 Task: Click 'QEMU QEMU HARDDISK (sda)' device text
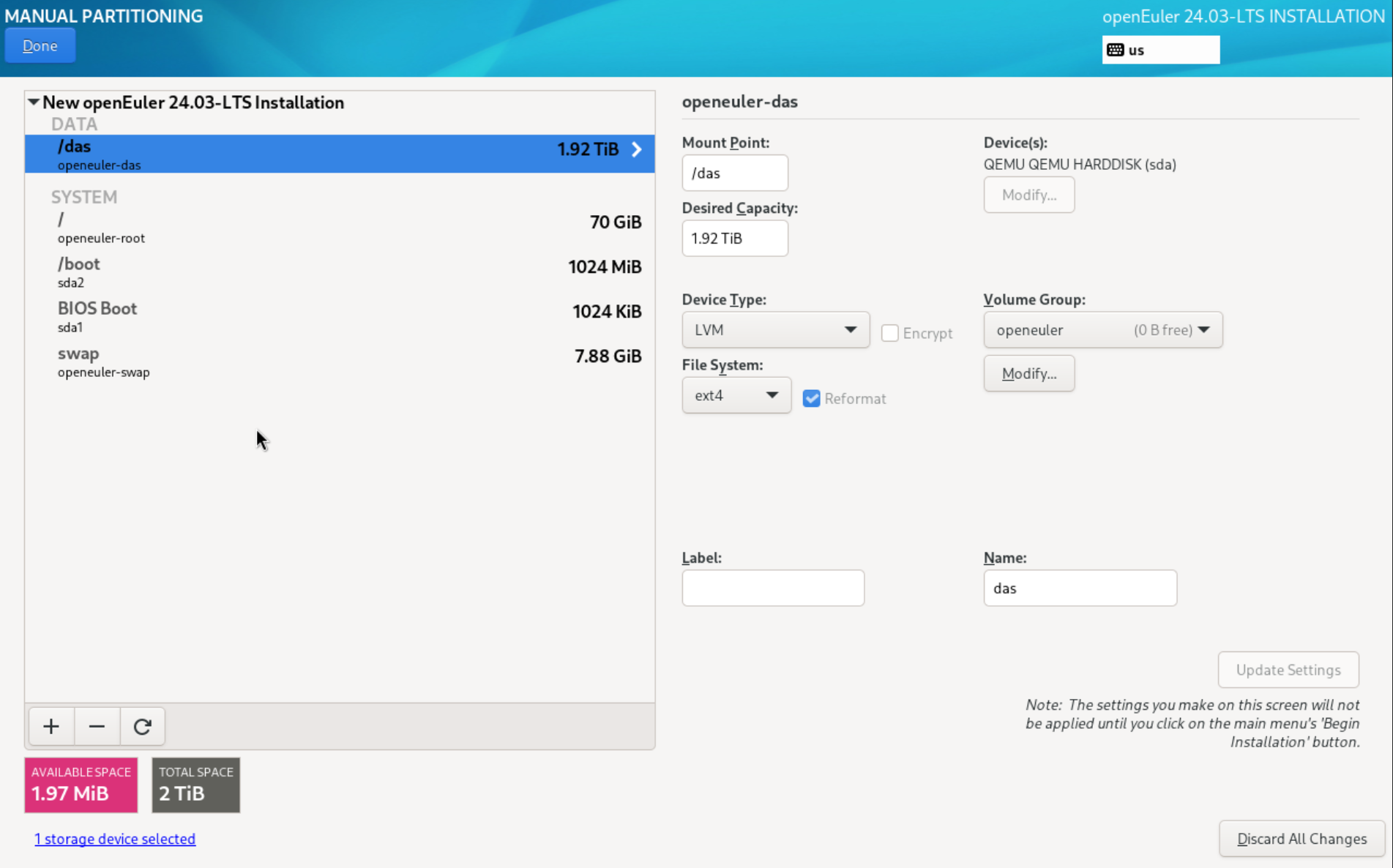coord(1080,164)
